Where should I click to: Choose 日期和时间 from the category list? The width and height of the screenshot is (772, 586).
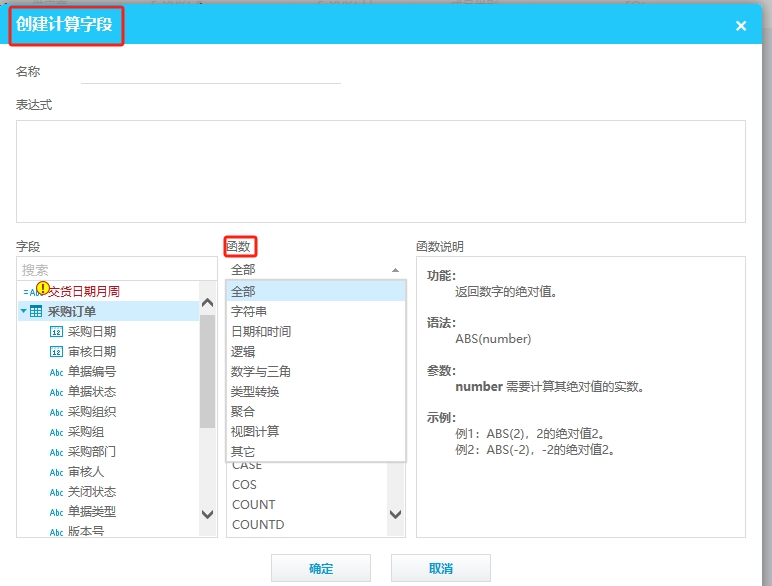tap(261, 331)
